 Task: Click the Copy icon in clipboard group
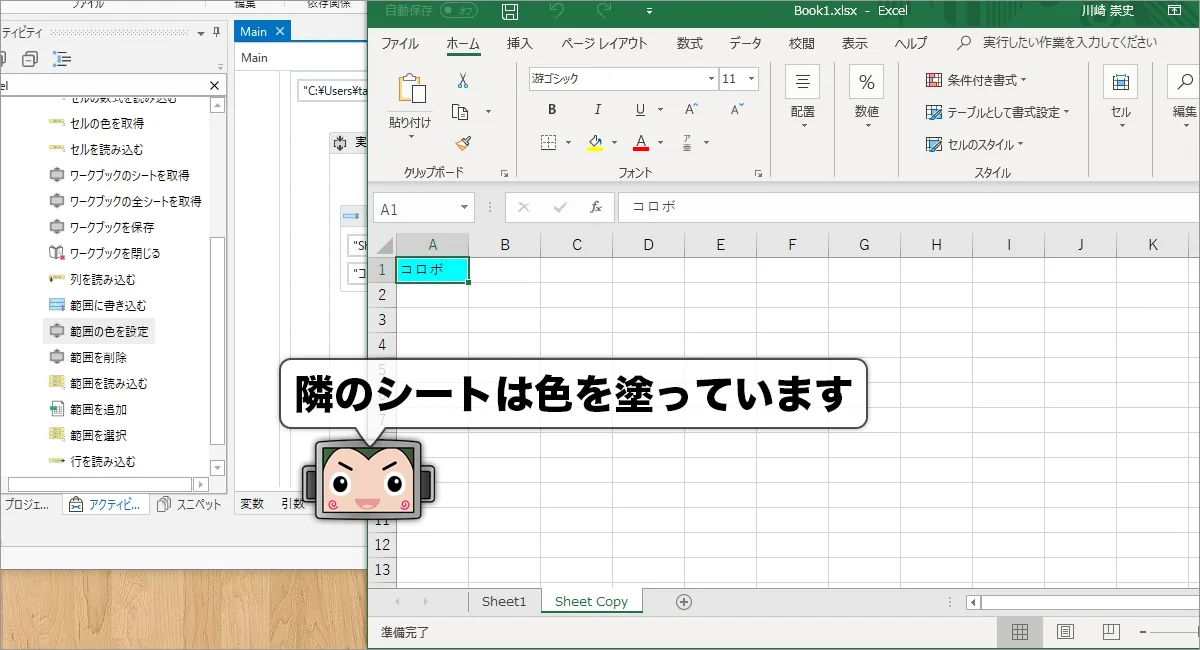click(460, 112)
